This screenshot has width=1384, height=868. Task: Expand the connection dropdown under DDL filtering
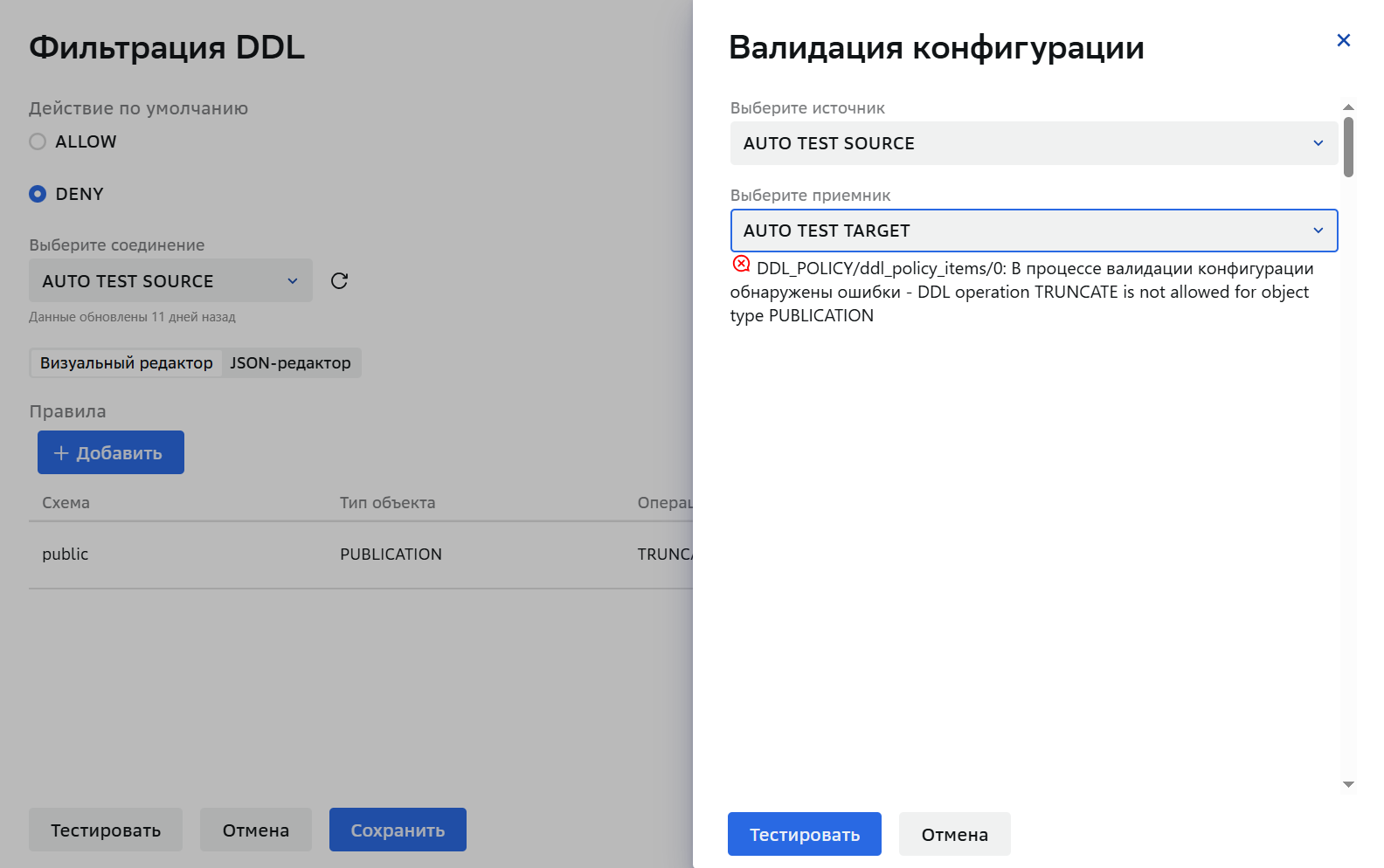pyautogui.click(x=170, y=280)
